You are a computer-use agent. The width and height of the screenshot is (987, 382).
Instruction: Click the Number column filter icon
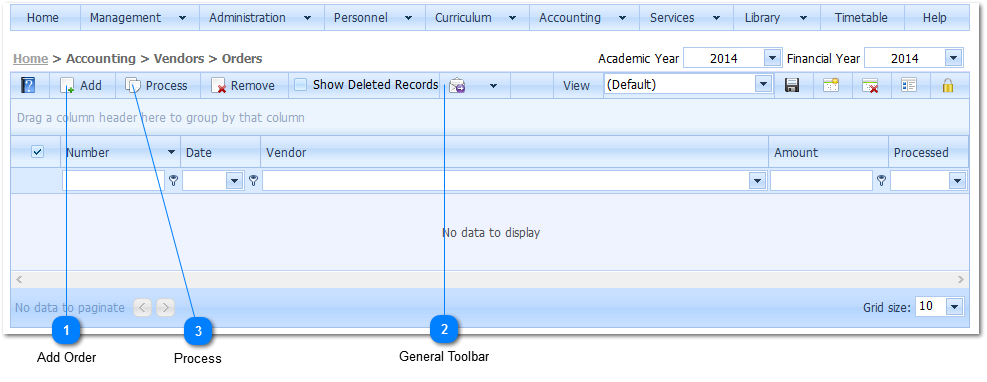(174, 181)
